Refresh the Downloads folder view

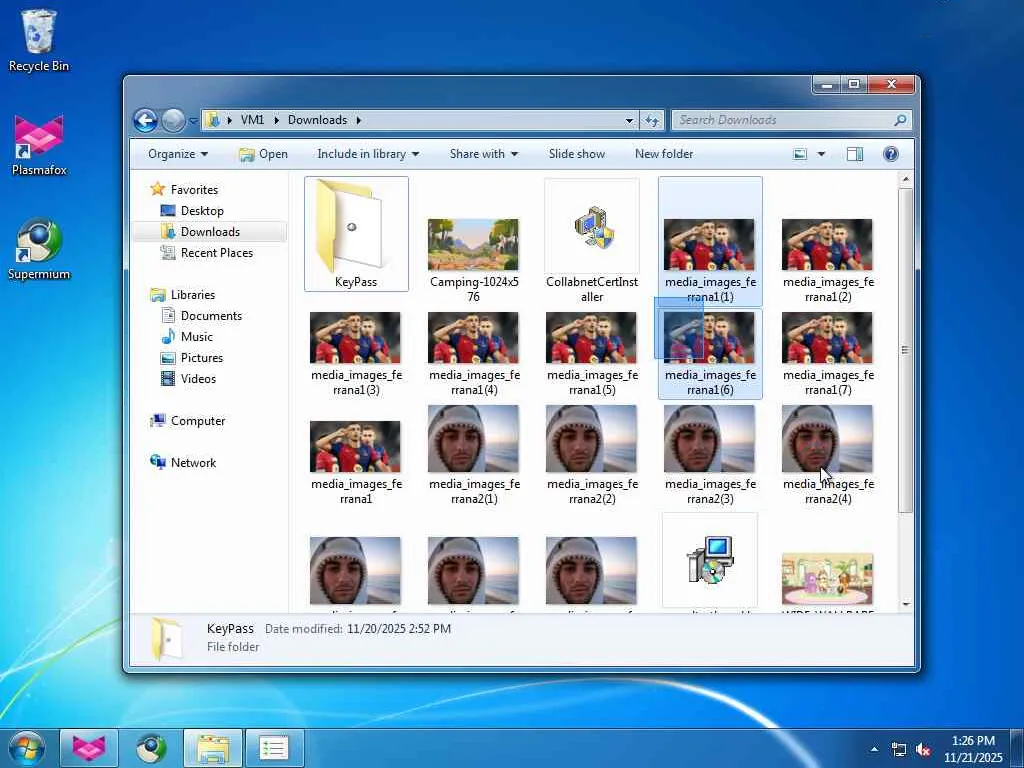(x=652, y=120)
